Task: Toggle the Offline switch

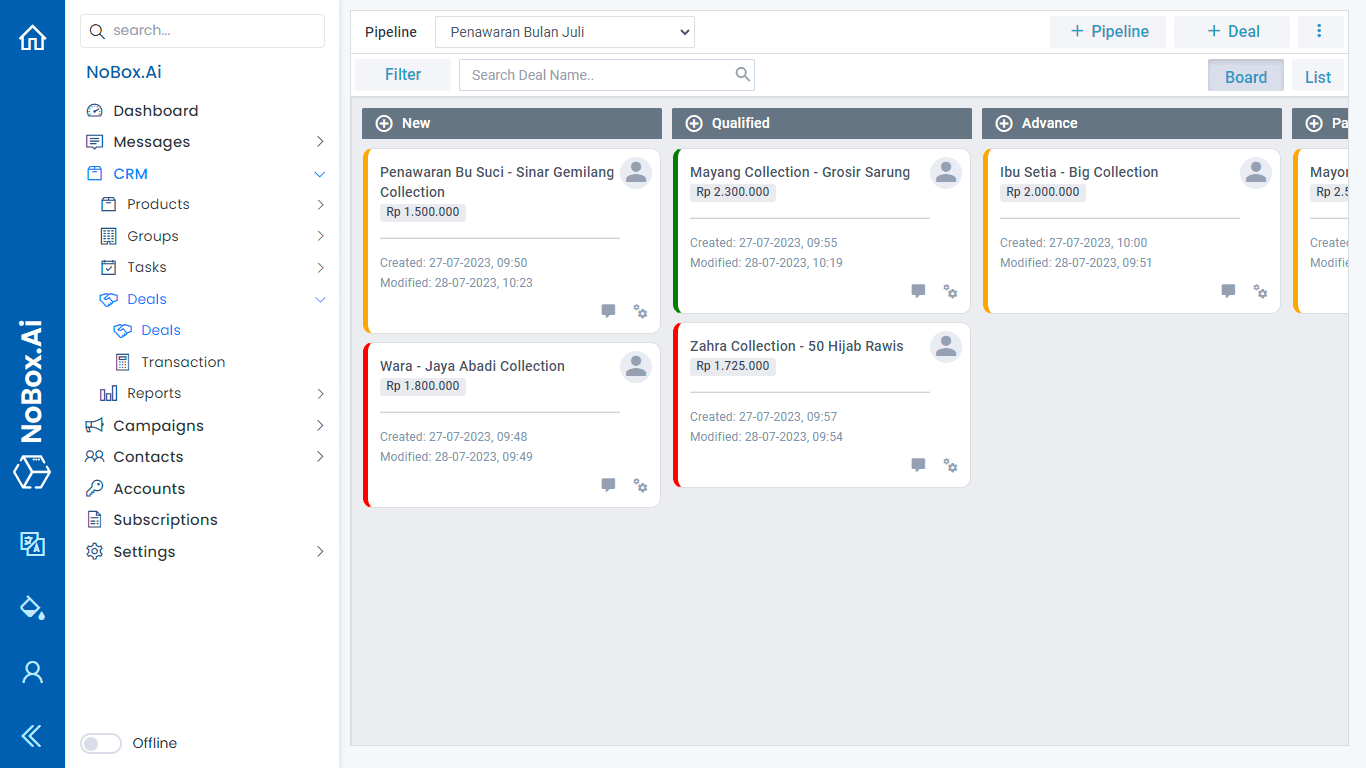Action: 101,743
